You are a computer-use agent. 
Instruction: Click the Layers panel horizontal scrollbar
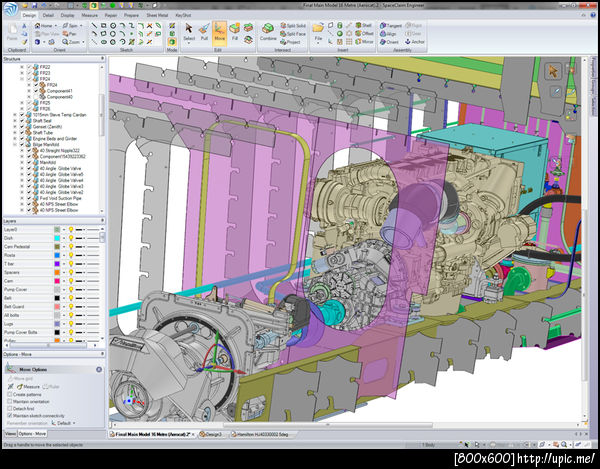pos(51,345)
